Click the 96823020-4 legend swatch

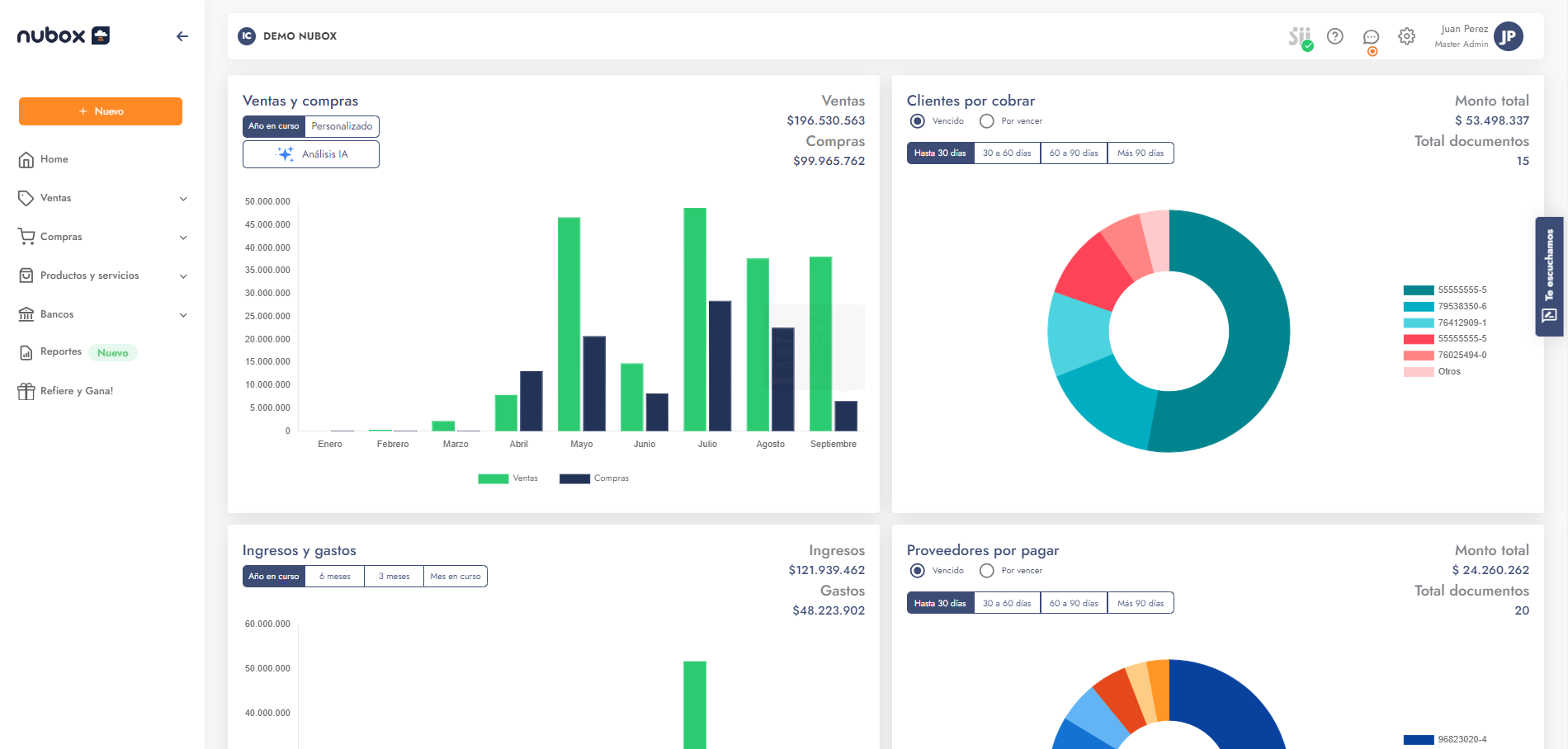[1419, 740]
